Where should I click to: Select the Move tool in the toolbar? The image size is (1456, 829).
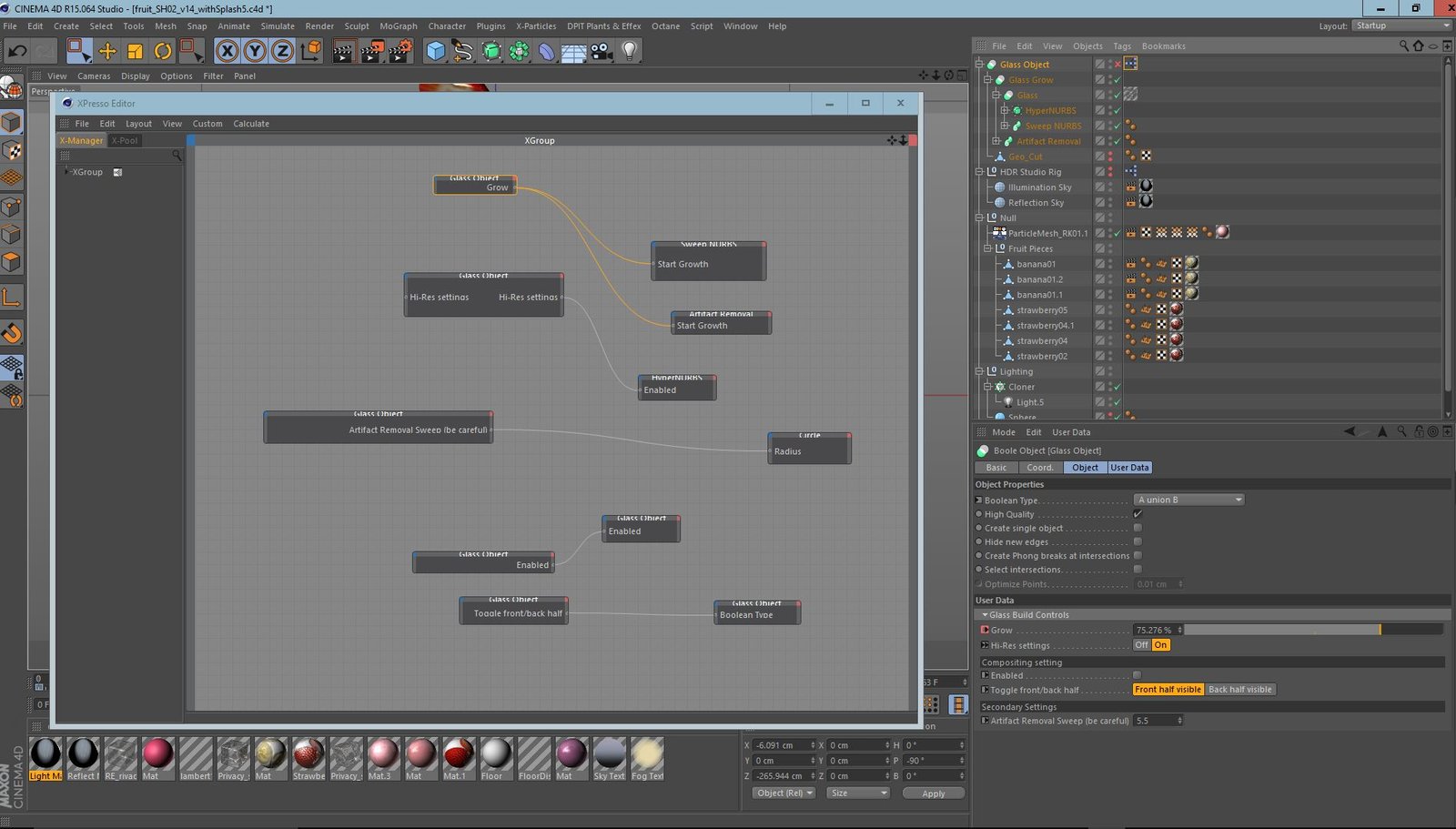click(x=107, y=51)
